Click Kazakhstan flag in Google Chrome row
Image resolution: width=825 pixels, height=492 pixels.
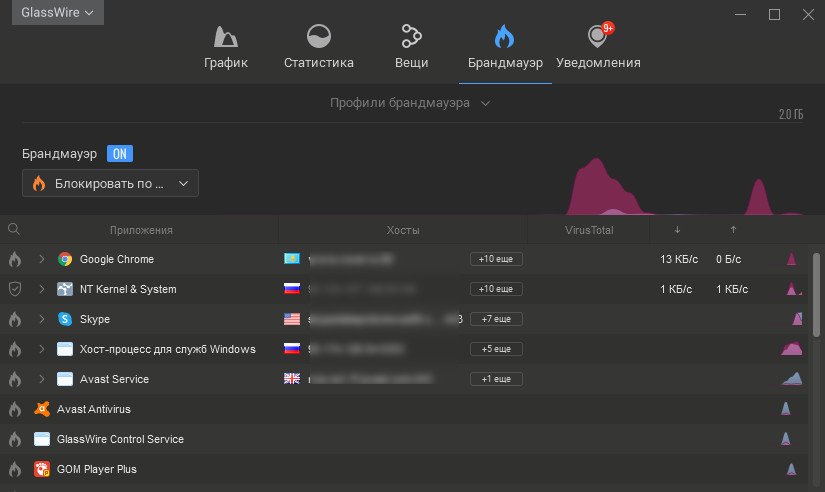pyautogui.click(x=292, y=258)
